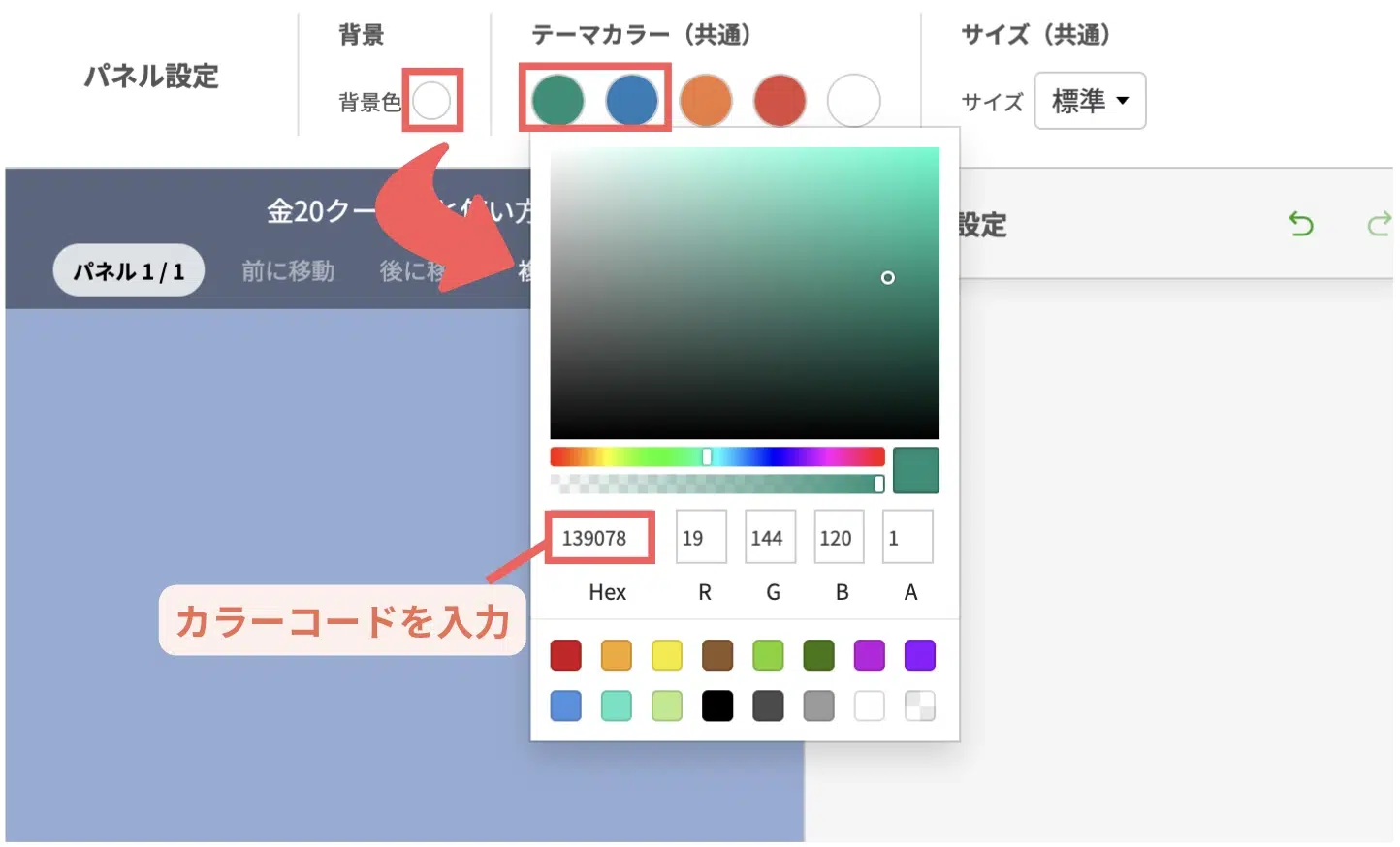The width and height of the screenshot is (1400, 847).
Task: Click the redo arrow icon
Action: [1380, 225]
